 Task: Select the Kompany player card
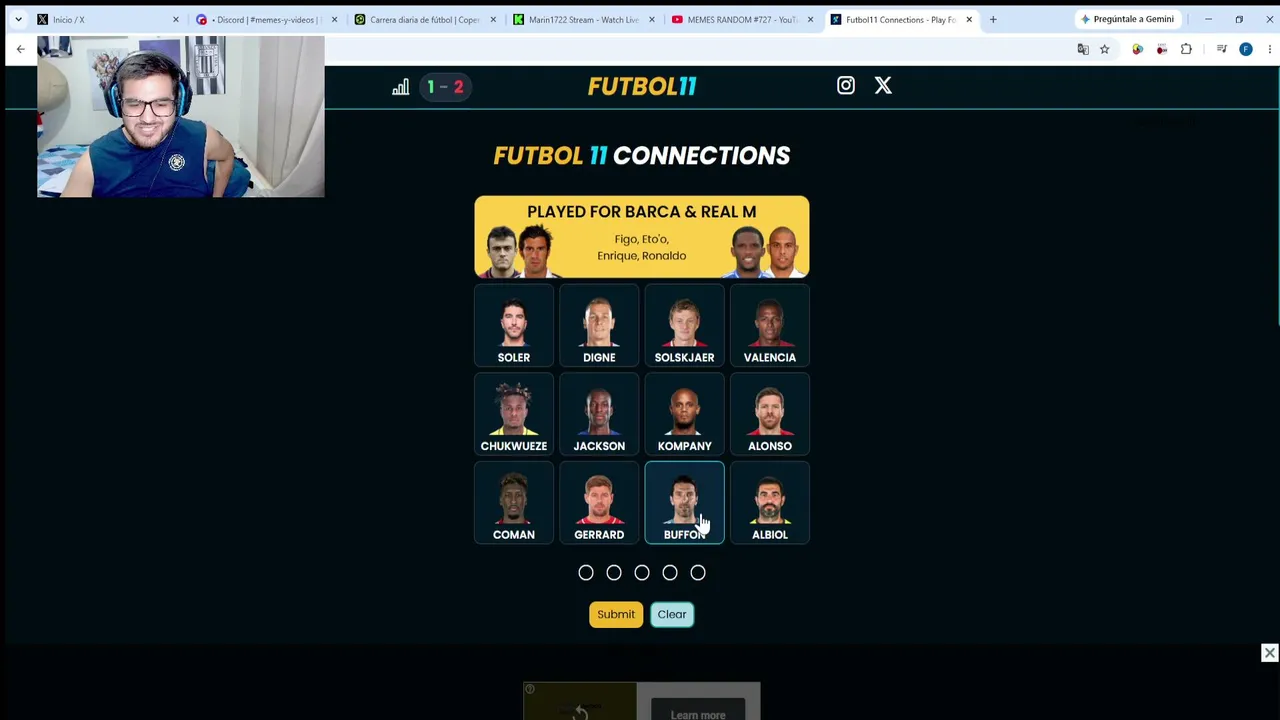point(684,415)
